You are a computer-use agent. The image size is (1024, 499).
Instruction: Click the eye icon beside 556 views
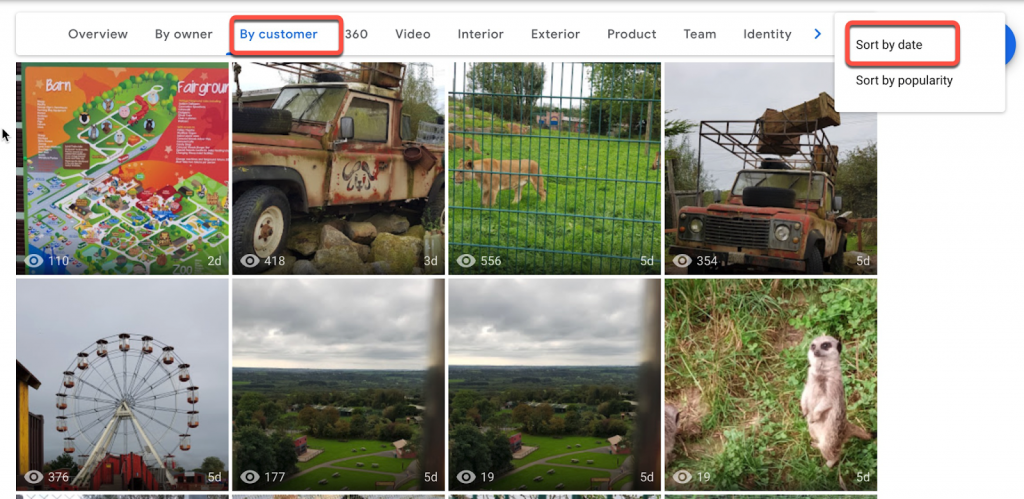tap(466, 261)
